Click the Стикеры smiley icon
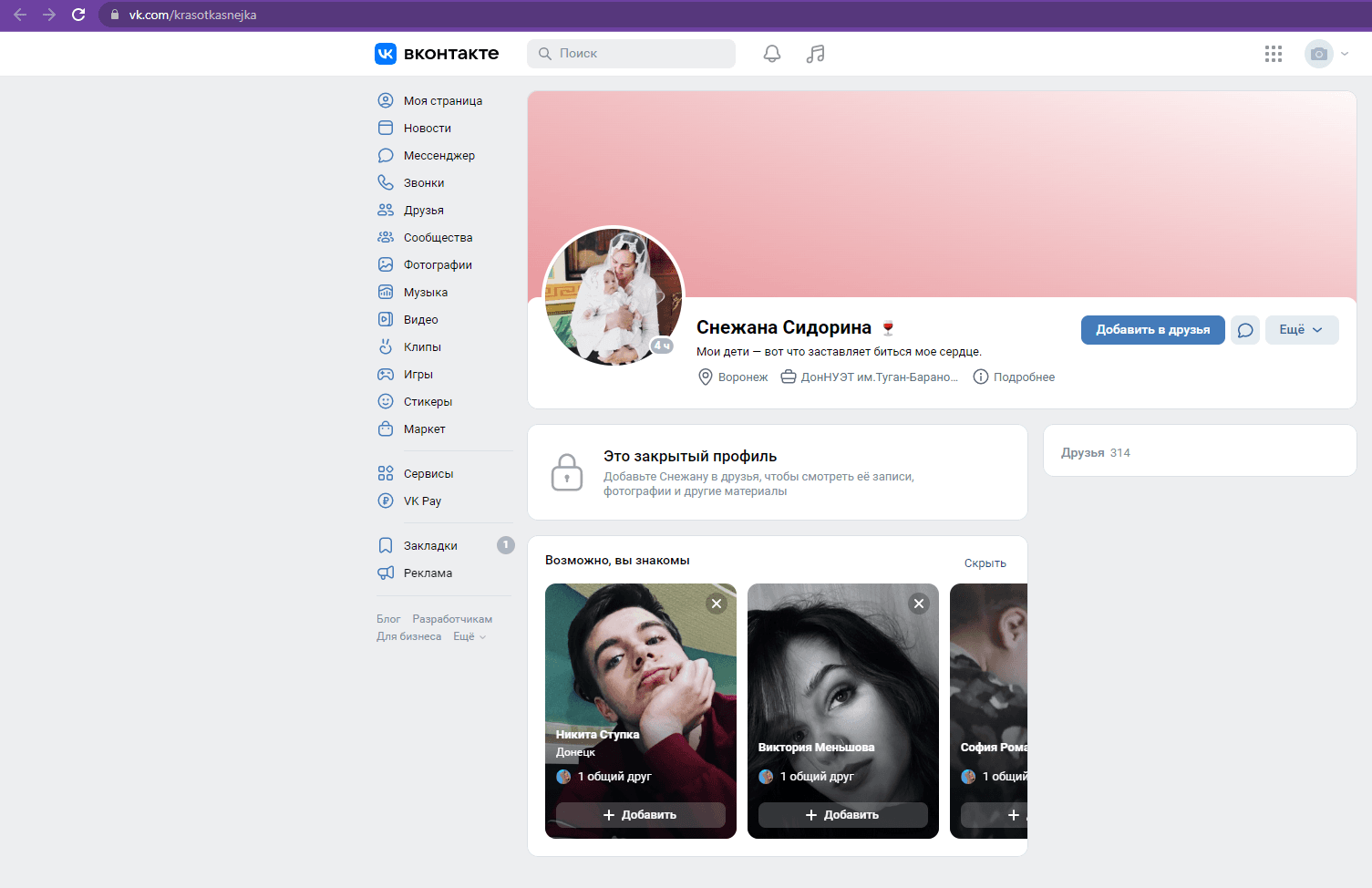 tap(386, 401)
